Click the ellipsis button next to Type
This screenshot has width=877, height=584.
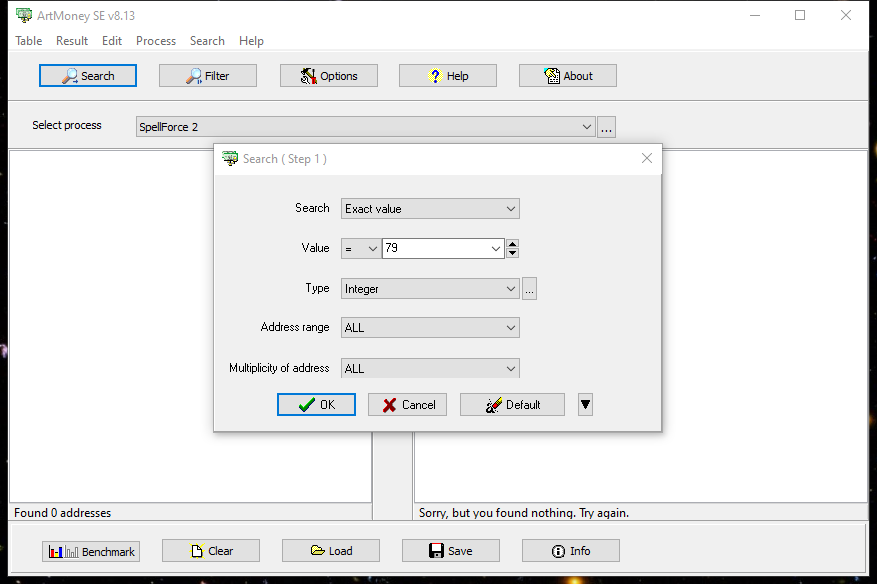(x=530, y=289)
